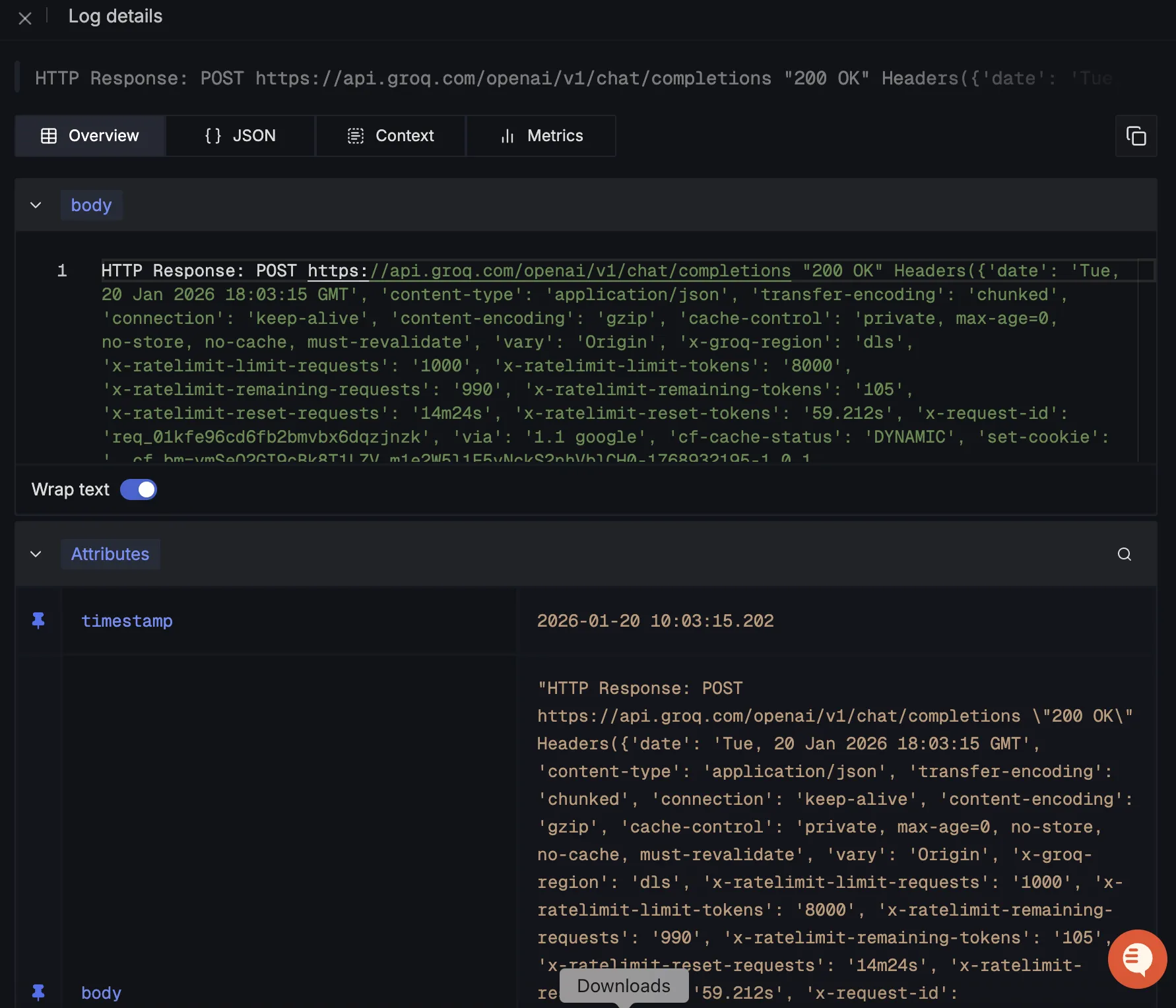The image size is (1176, 1008).
Task: Click the curly-braces icon on the JSON tab
Action: tap(212, 135)
